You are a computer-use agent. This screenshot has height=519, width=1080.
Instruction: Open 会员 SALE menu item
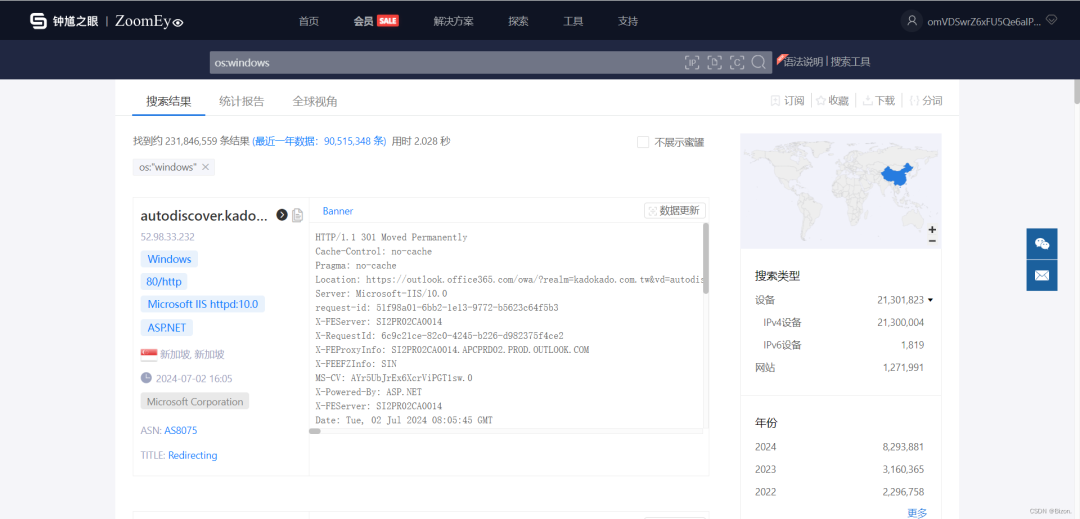(376, 21)
